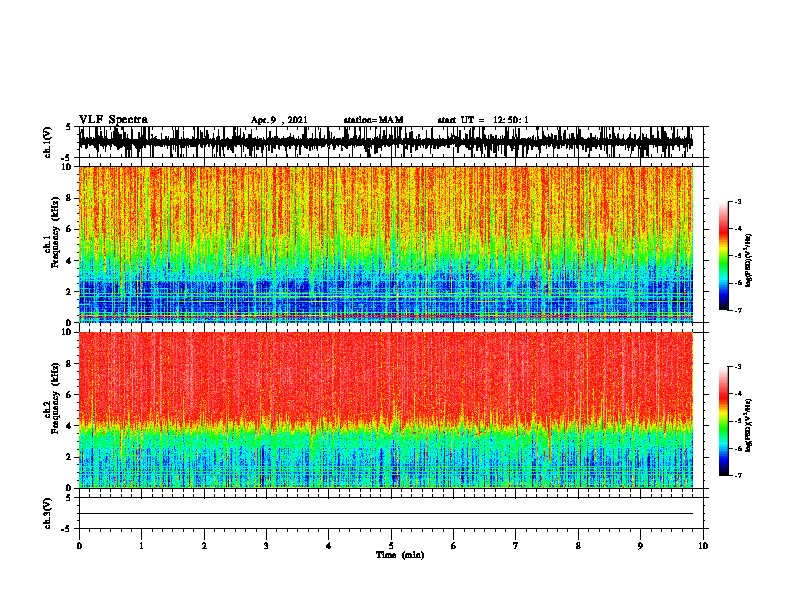Click the "-3" top label of ch.1 colorbar

737,201
